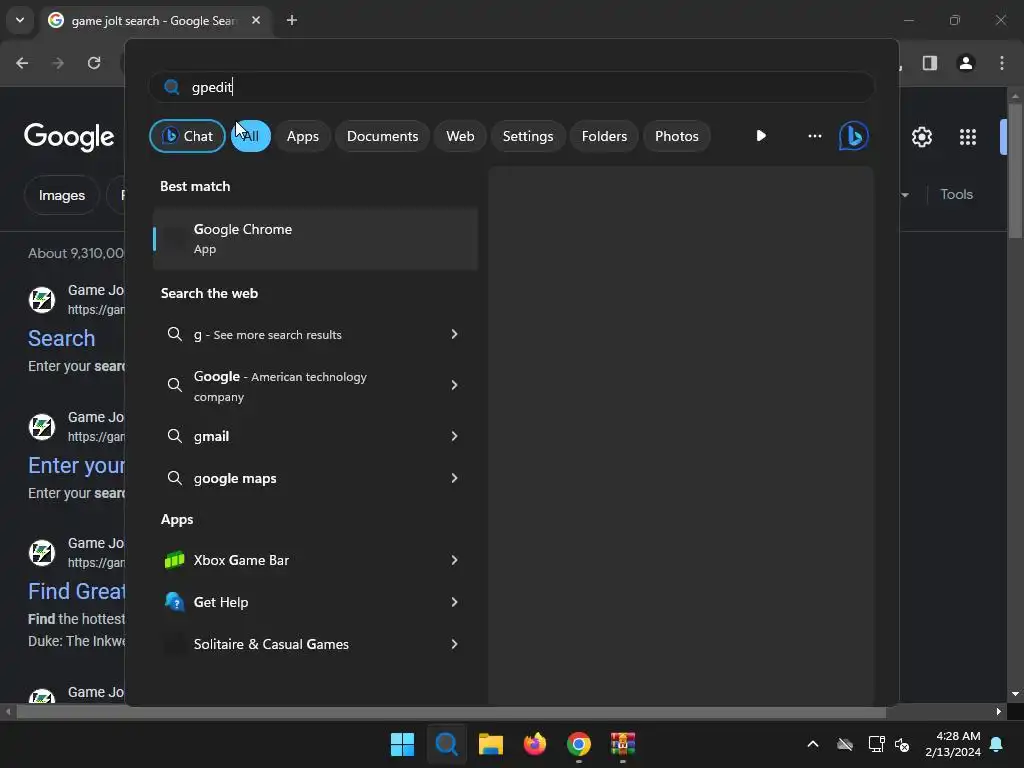Screen dimensions: 1024x768
Task: Select the Chat filter
Action: point(187,136)
